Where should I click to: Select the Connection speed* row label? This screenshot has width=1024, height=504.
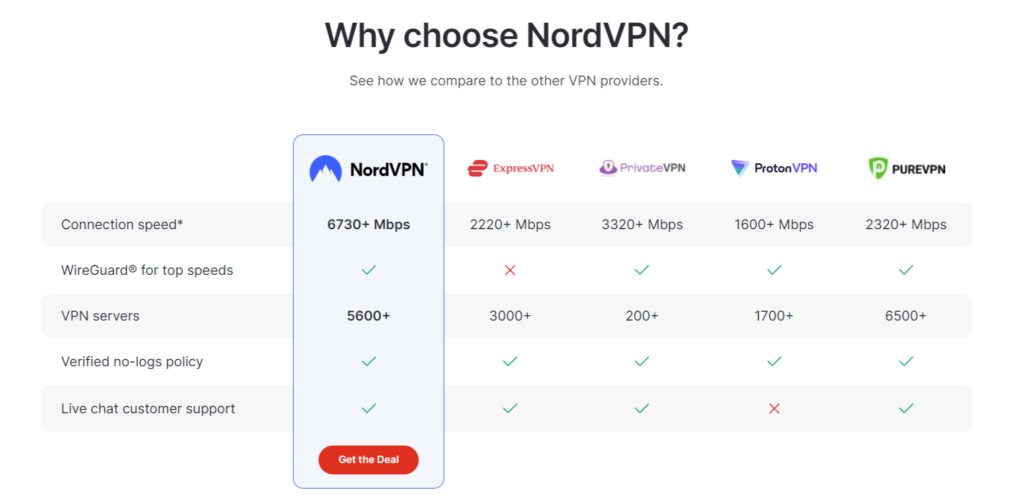[122, 225]
